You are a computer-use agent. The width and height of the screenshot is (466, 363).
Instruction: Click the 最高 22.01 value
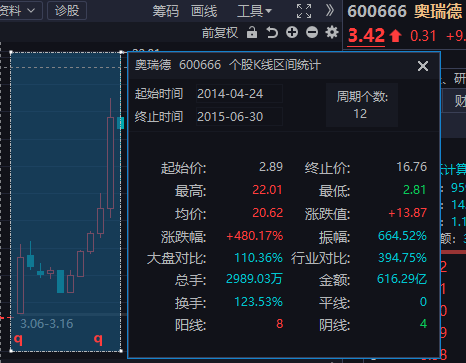click(267, 190)
